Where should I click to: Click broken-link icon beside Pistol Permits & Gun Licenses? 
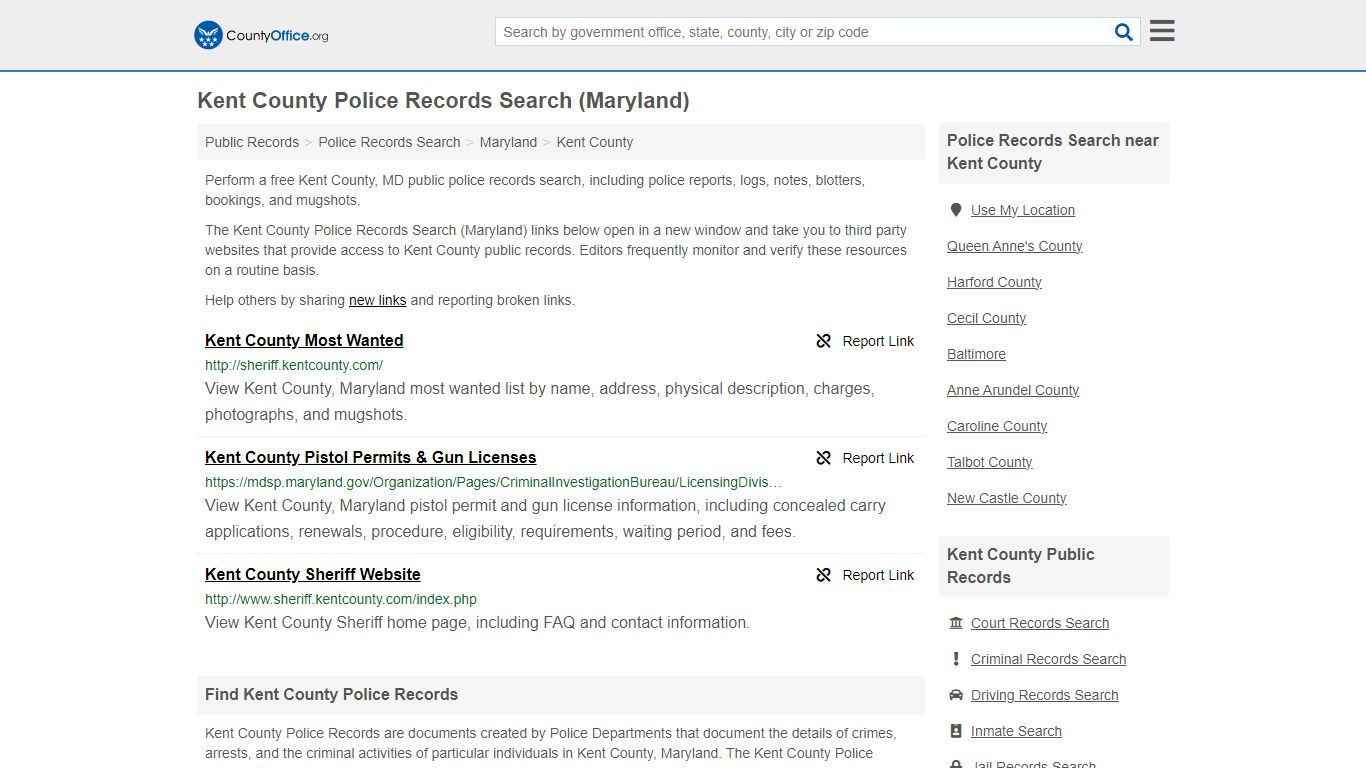(x=824, y=458)
